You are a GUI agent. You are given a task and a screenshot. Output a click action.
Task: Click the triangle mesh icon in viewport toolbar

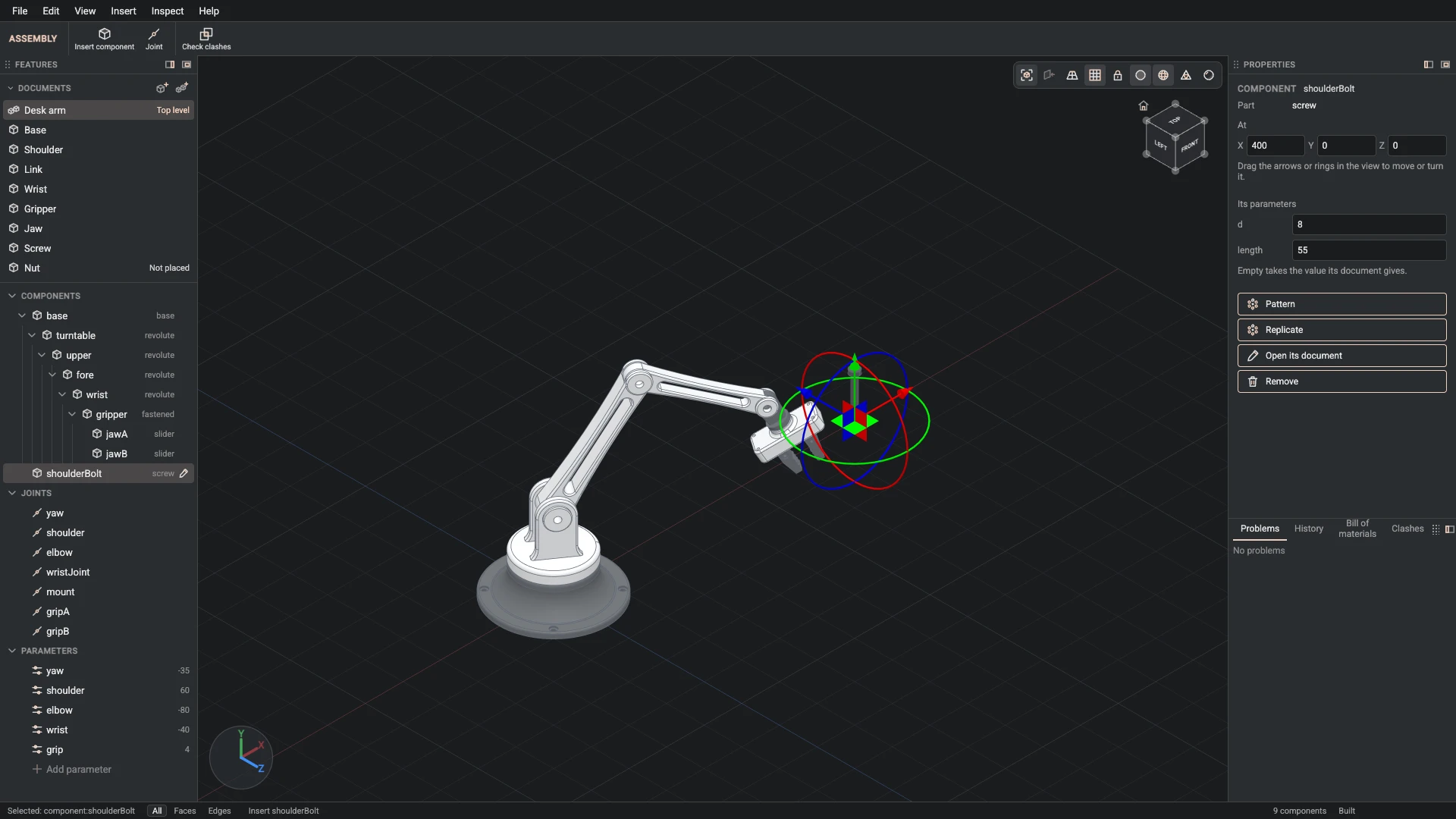1186,75
